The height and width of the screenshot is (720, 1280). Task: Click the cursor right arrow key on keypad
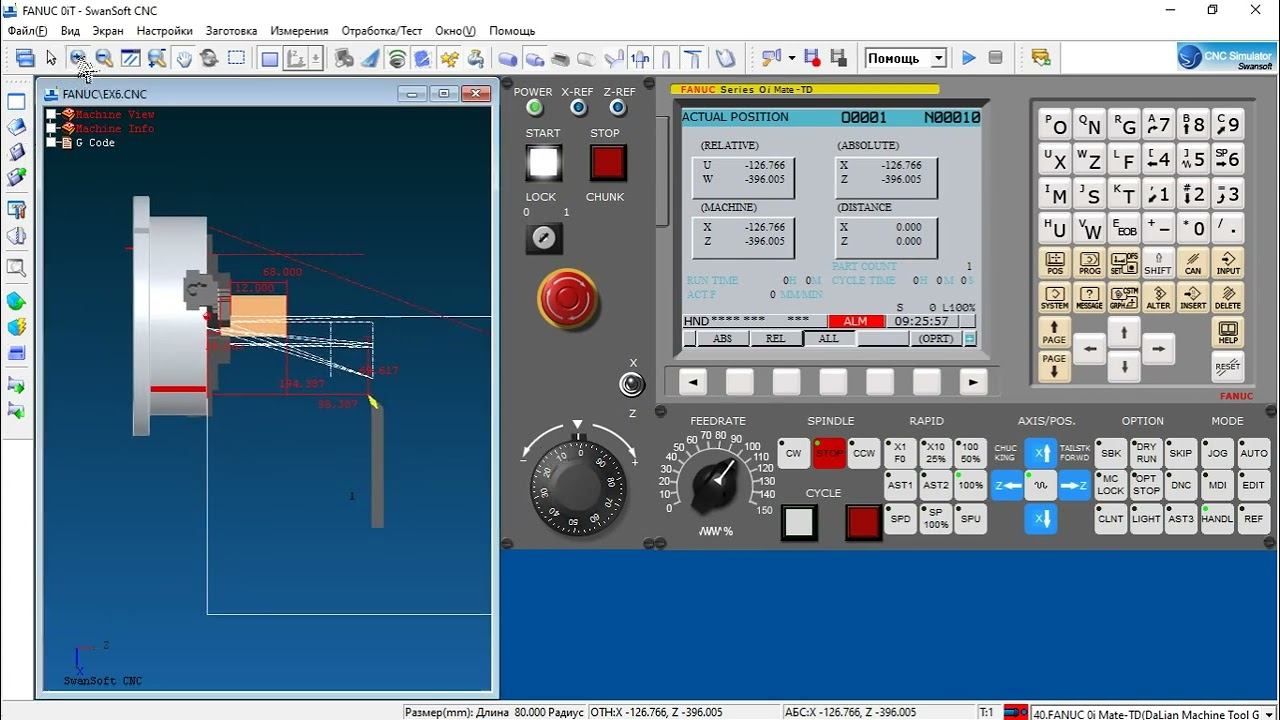coord(1158,349)
